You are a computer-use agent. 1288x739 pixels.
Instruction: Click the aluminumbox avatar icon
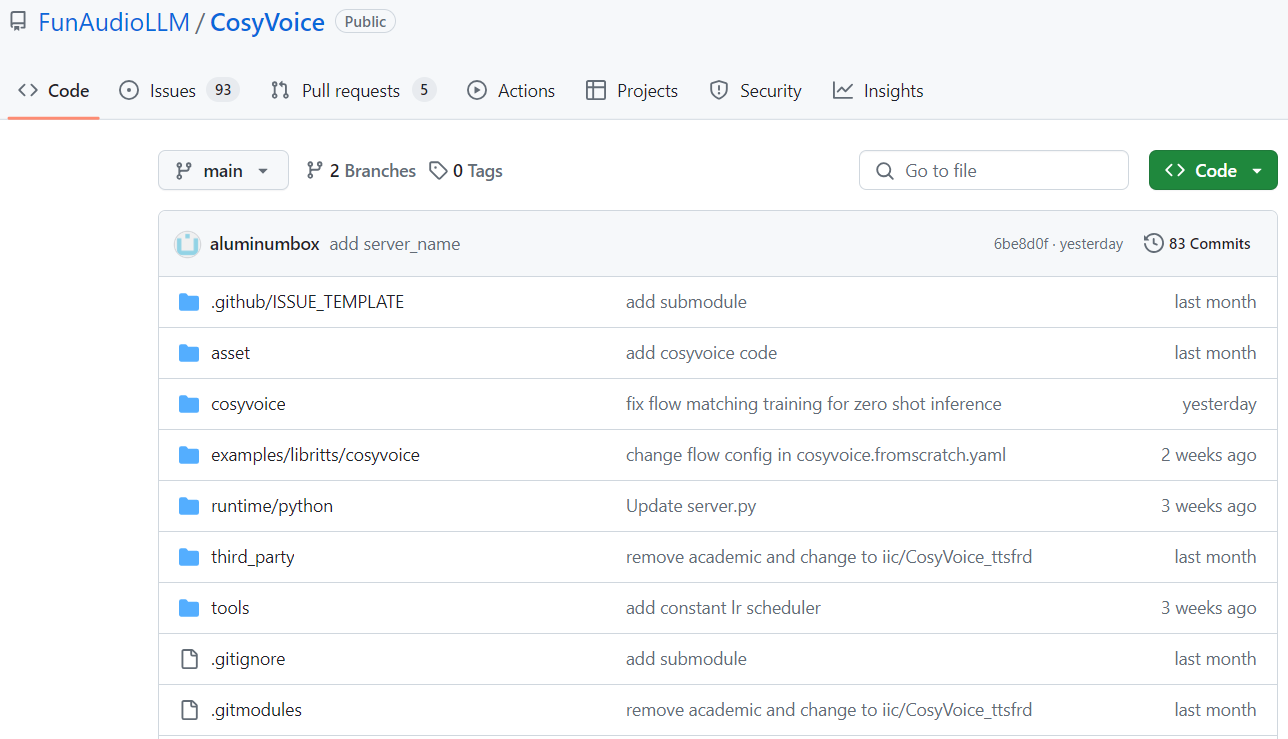187,244
